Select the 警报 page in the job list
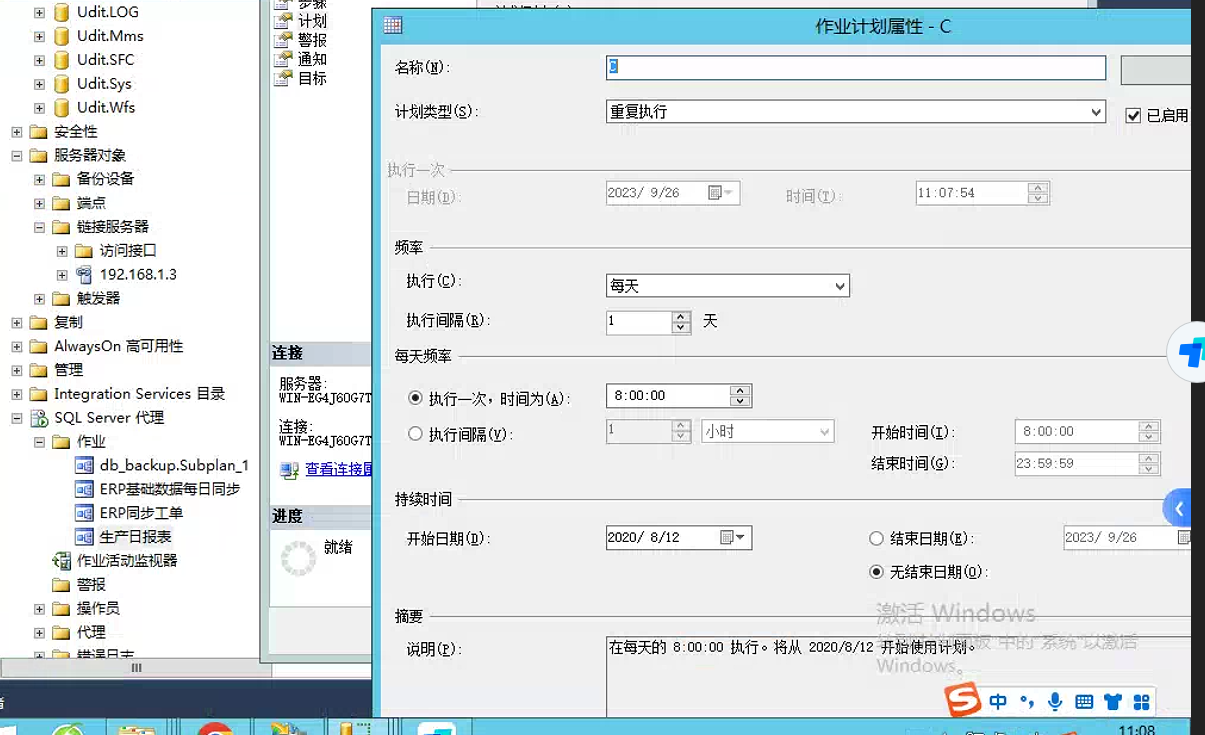The width and height of the screenshot is (1205, 735). coord(312,40)
